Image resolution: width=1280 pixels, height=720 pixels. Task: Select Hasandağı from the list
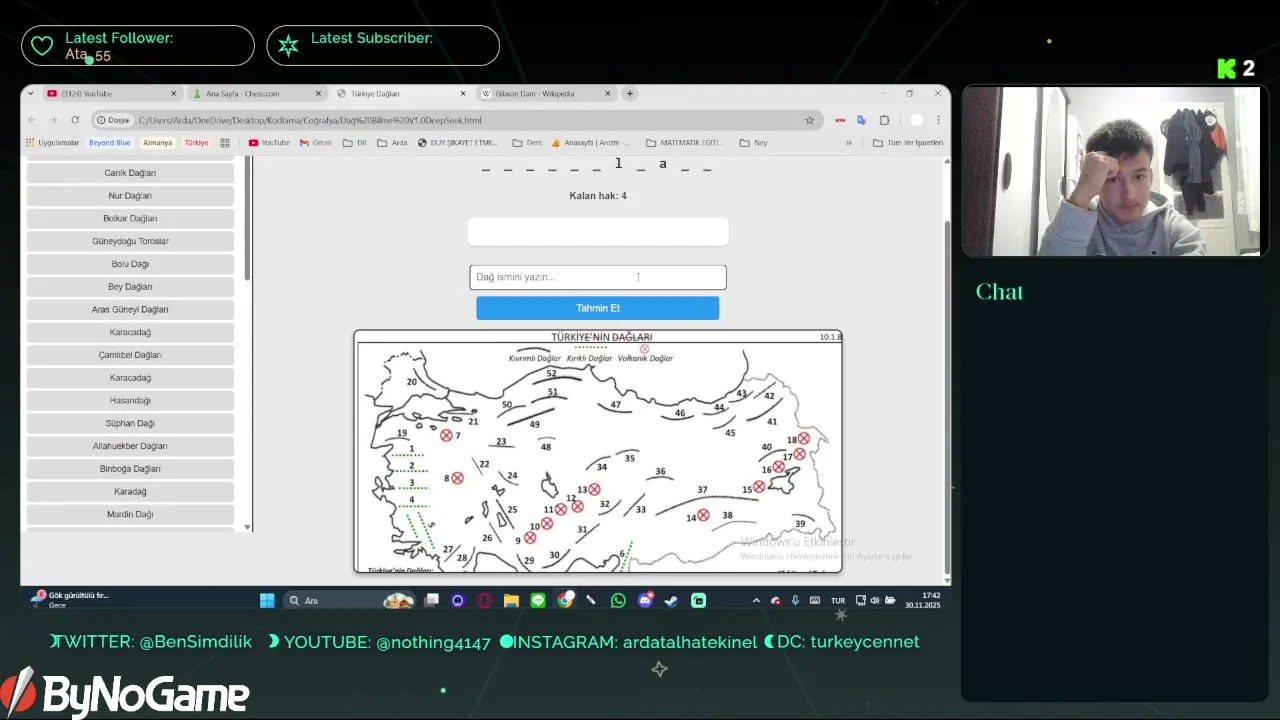point(130,401)
